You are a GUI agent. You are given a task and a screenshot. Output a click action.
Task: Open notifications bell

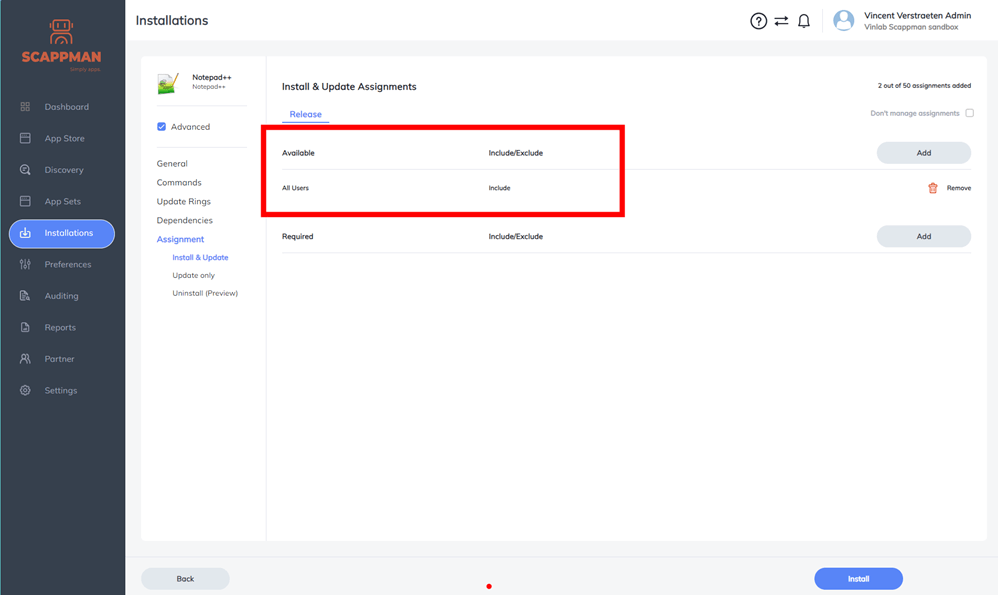pos(804,21)
